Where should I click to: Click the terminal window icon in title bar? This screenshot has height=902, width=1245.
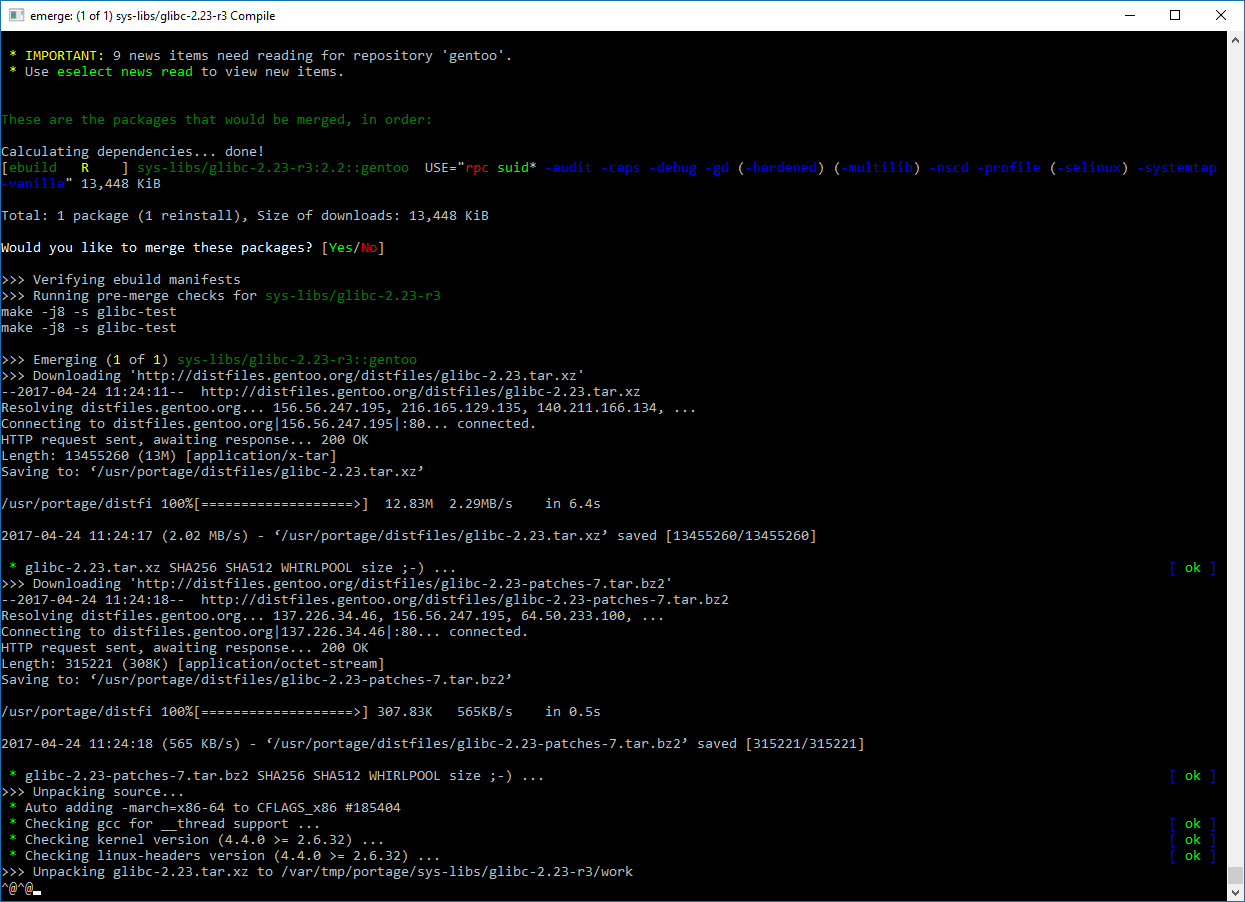[x=16, y=15]
